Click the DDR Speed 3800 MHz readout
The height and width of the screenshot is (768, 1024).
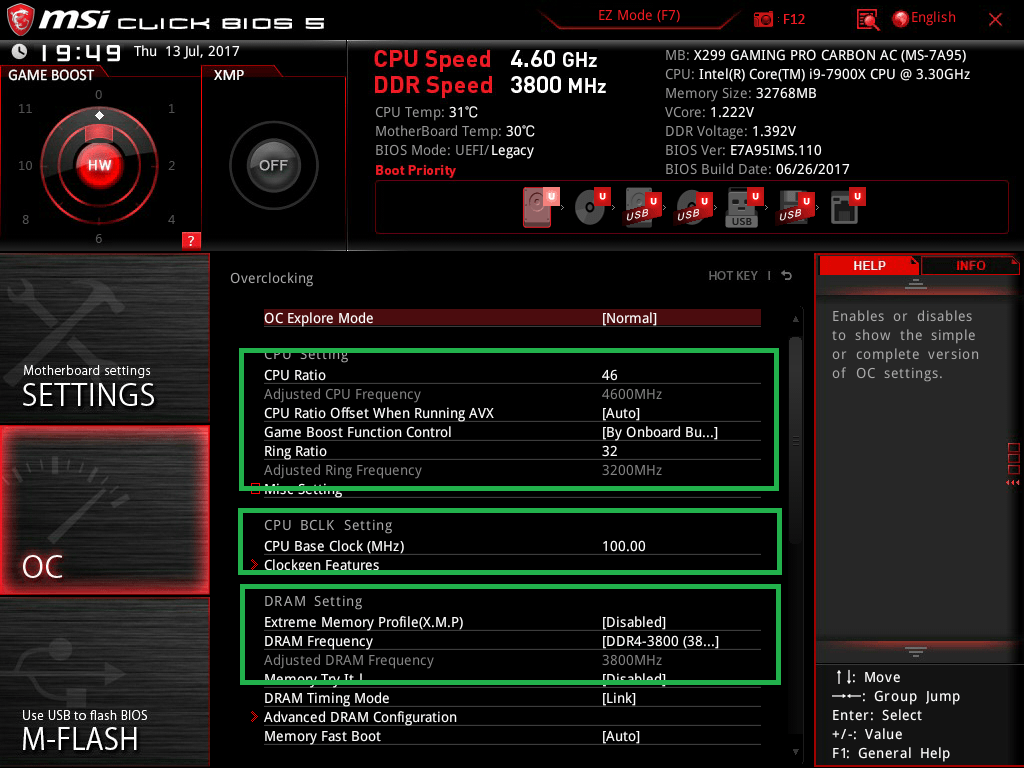pyautogui.click(x=490, y=86)
